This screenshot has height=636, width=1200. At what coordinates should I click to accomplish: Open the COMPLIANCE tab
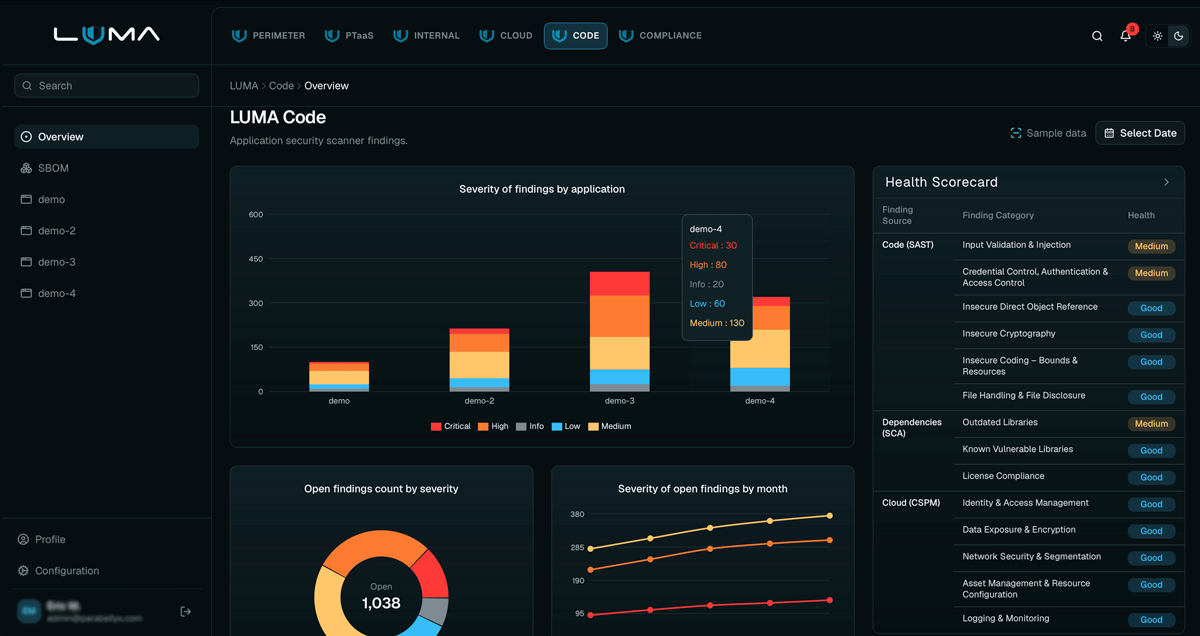[661, 36]
